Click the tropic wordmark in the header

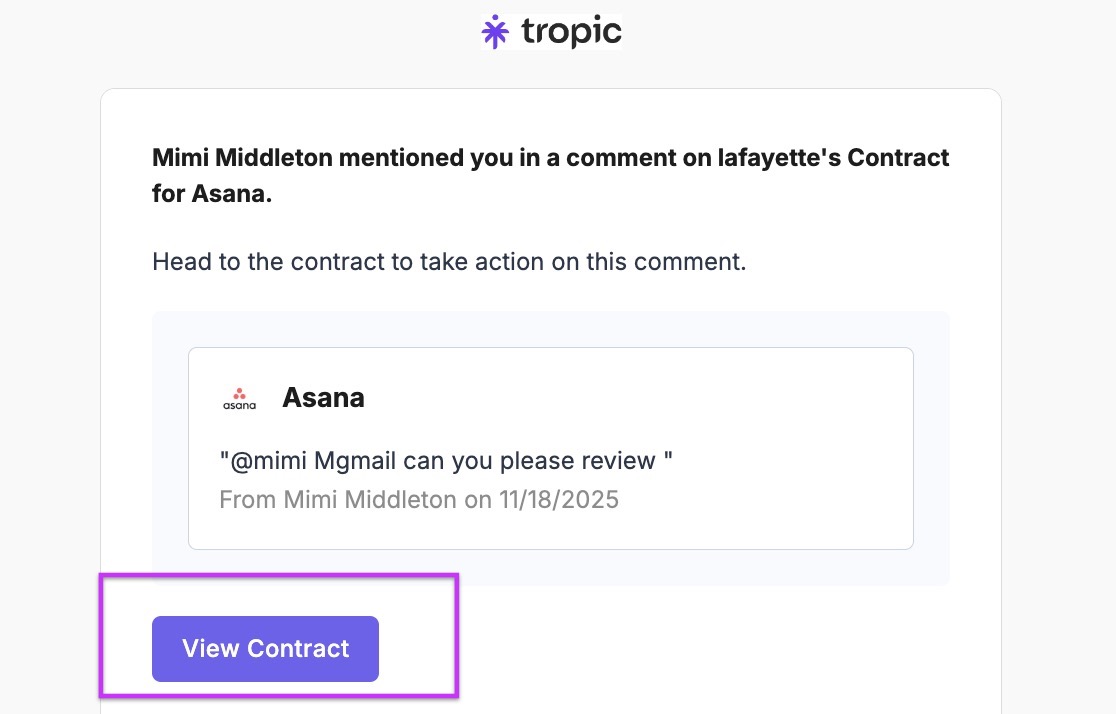tap(571, 32)
